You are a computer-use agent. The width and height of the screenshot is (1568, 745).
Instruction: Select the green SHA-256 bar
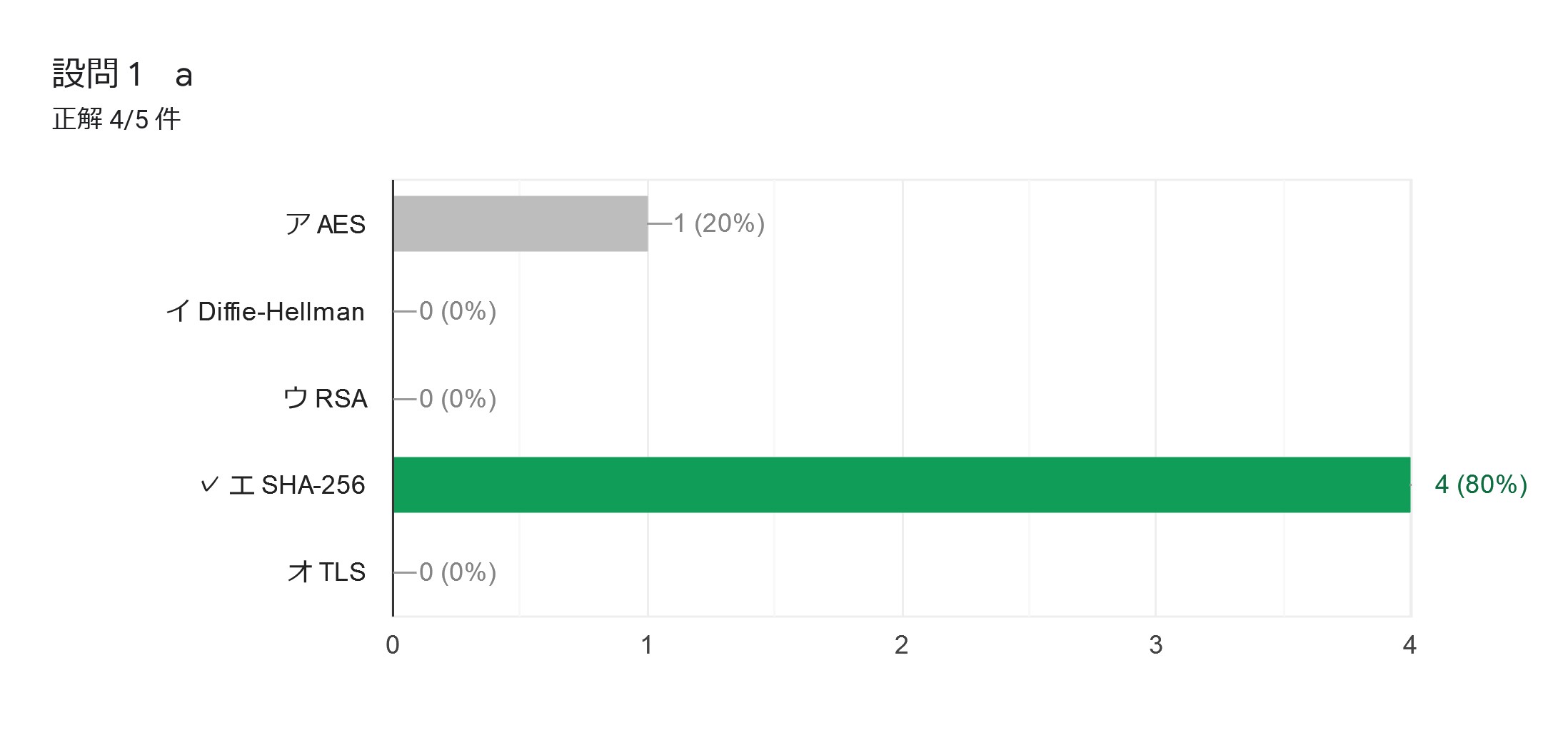click(902, 485)
